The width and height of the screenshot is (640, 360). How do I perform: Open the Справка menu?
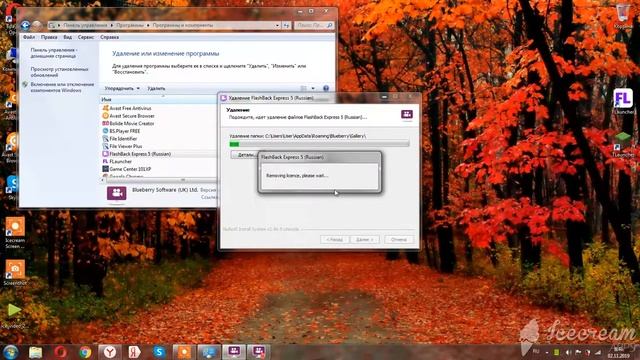coord(109,37)
